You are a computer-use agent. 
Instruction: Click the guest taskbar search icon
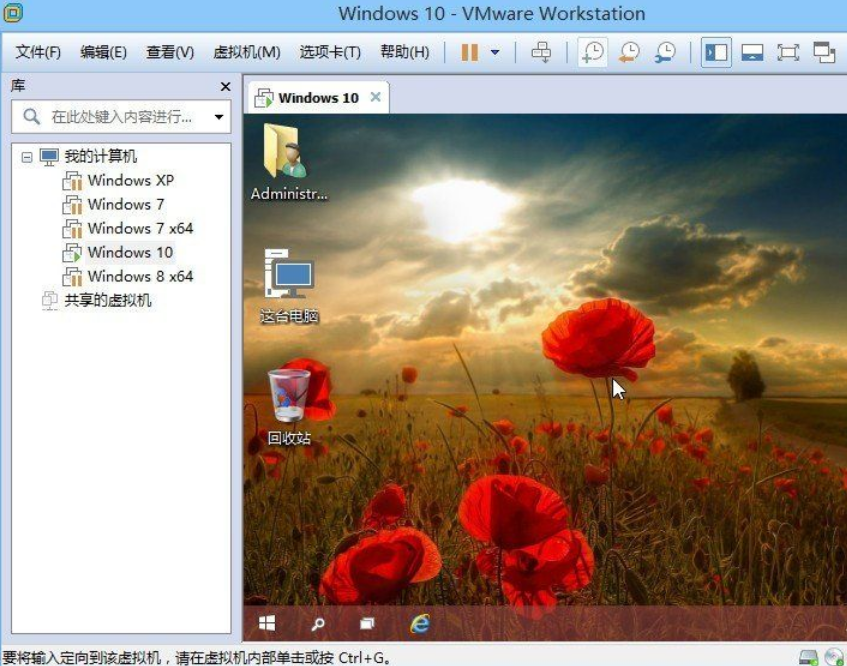click(x=318, y=624)
